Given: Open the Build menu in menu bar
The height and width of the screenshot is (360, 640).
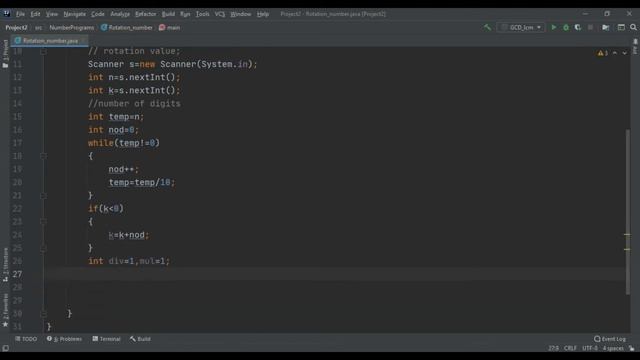Looking at the screenshot, I should (x=168, y=14).
